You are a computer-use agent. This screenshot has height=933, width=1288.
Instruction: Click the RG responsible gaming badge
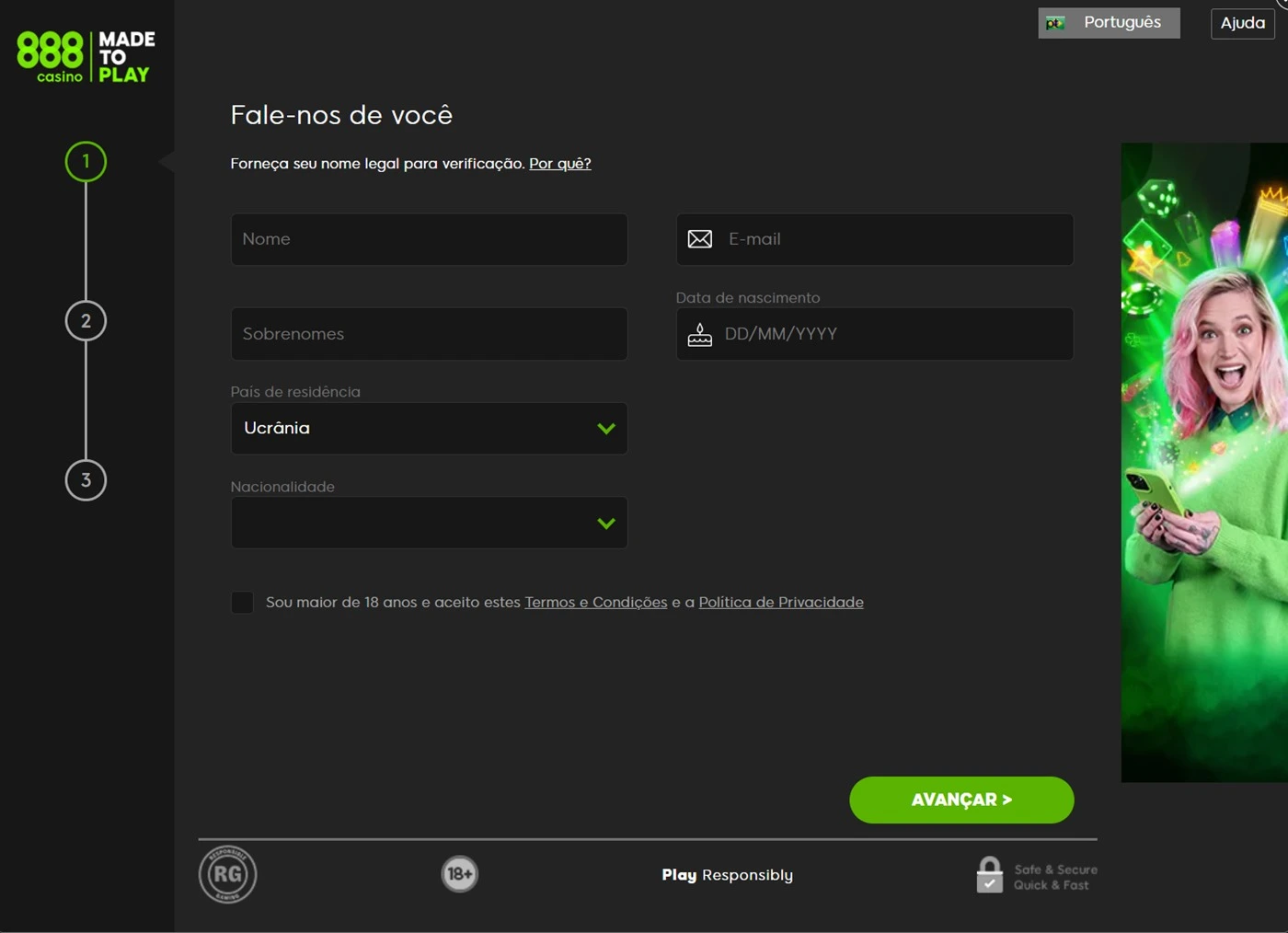click(227, 874)
